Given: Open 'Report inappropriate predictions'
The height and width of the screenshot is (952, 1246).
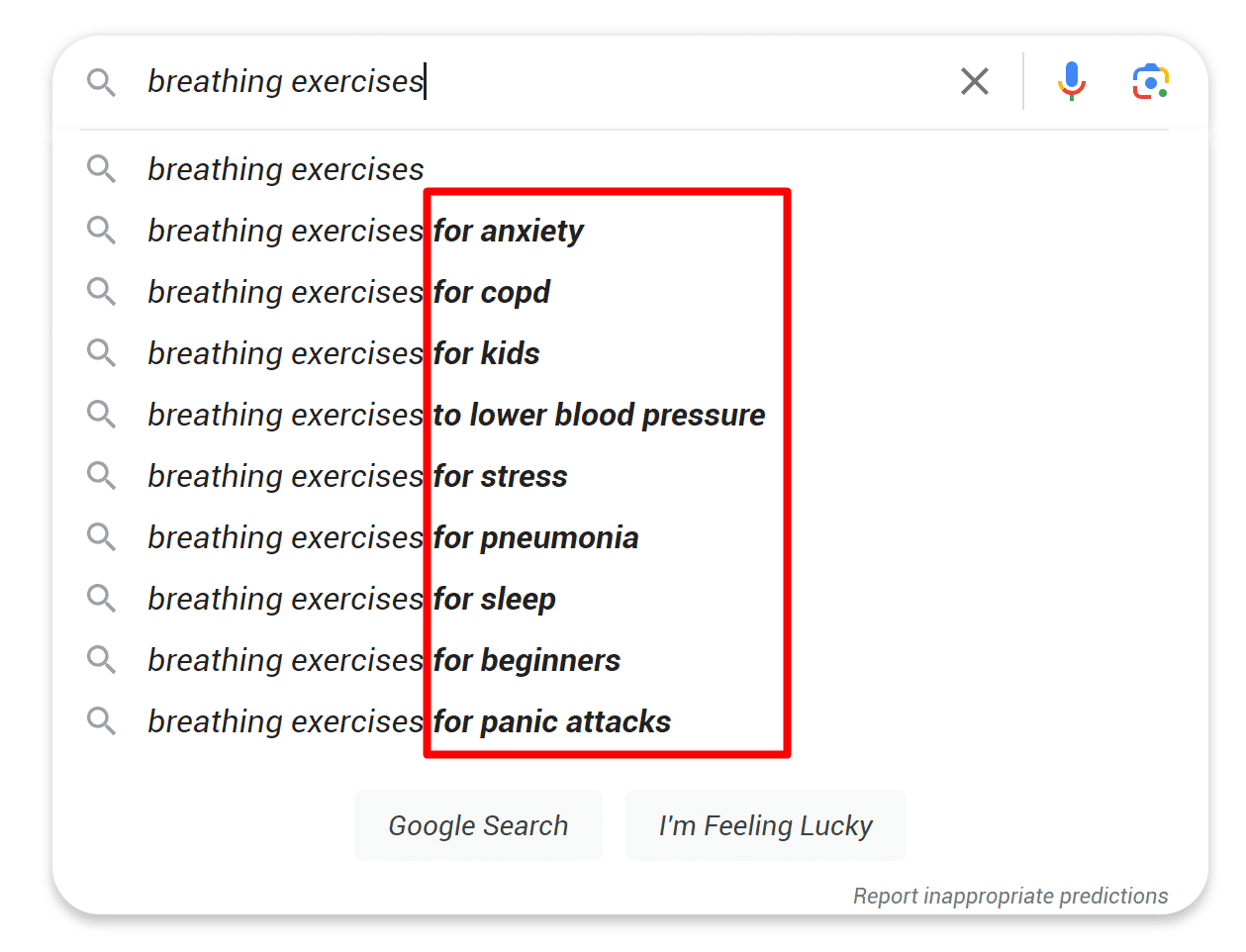Looking at the screenshot, I should point(1010,896).
